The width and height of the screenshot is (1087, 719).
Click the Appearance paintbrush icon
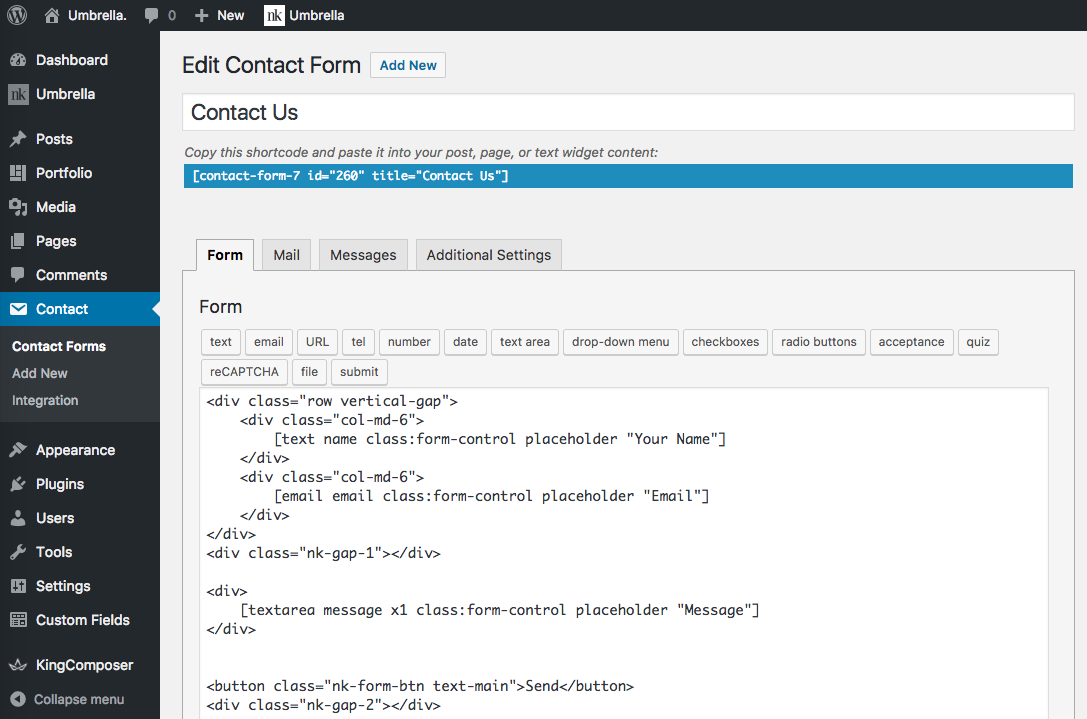pyautogui.click(x=19, y=450)
